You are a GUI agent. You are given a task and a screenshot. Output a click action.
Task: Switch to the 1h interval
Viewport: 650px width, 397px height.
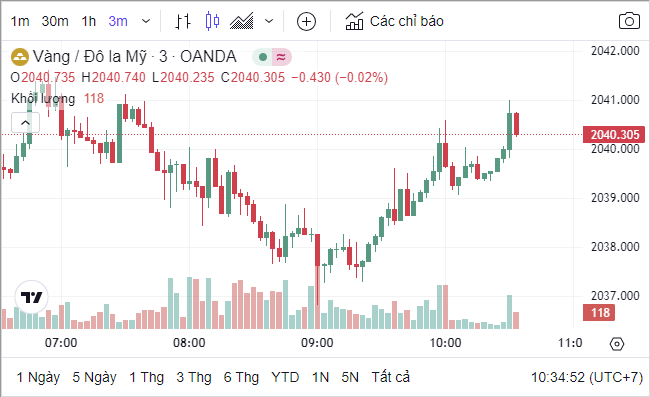coord(89,21)
